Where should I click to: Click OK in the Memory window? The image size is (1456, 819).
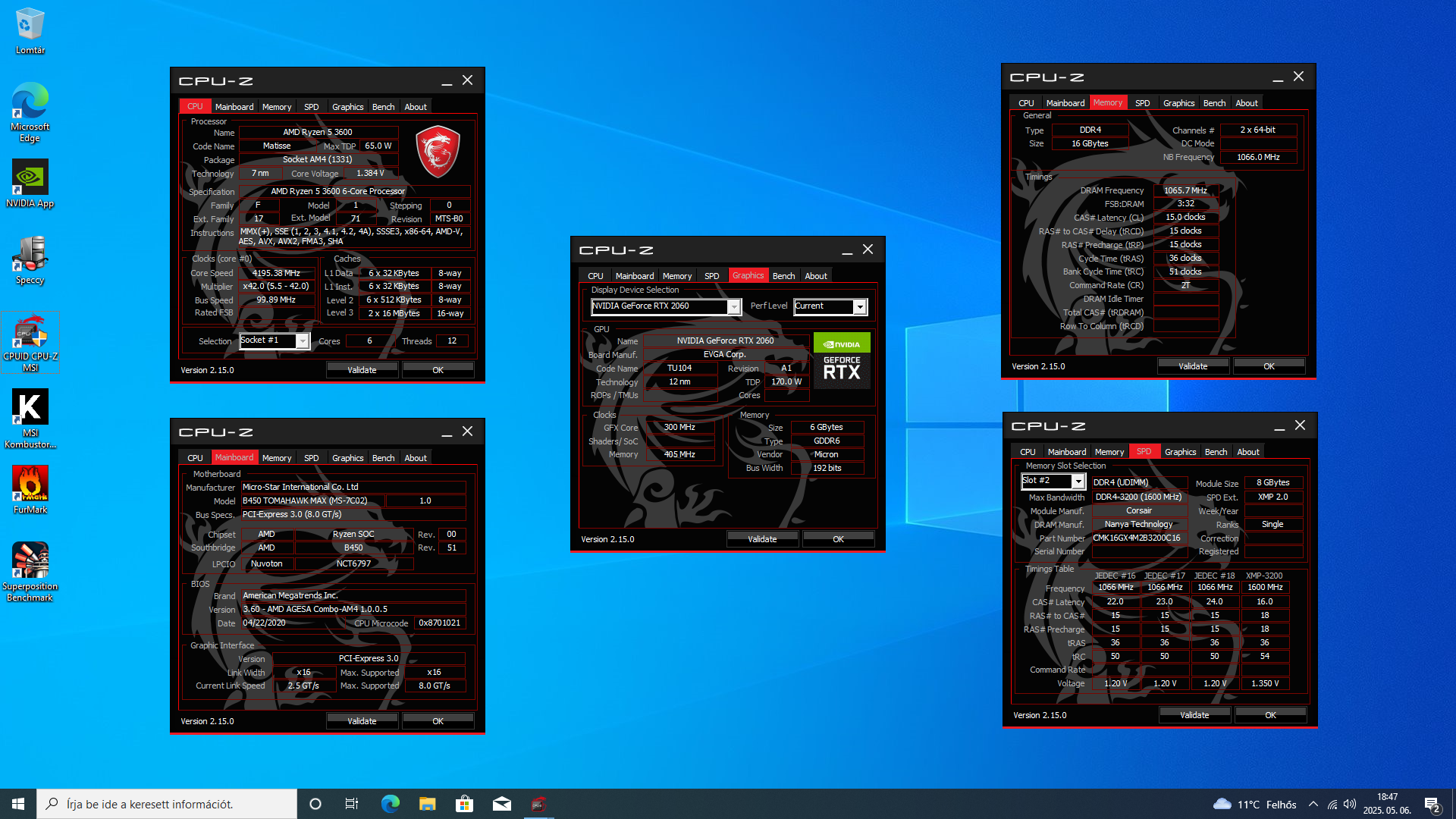click(1269, 366)
